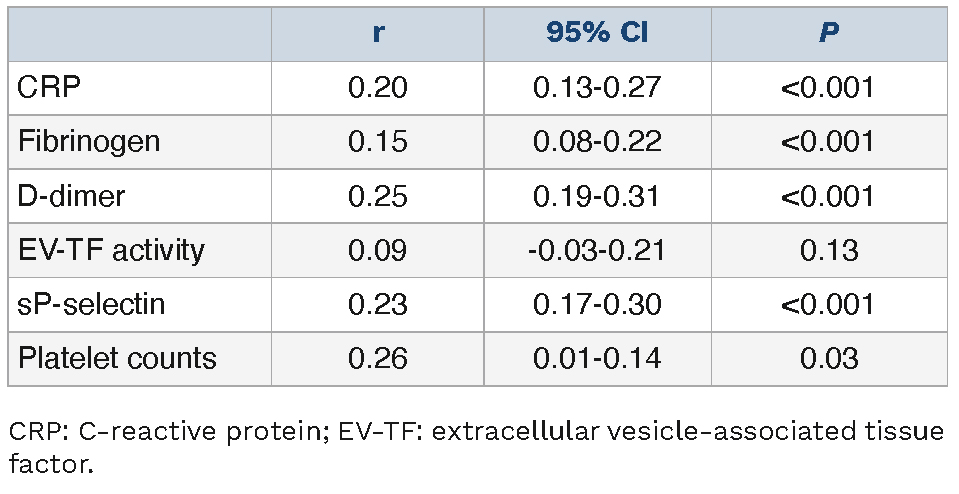Click the Platelet counts r value 0.26

[377, 357]
